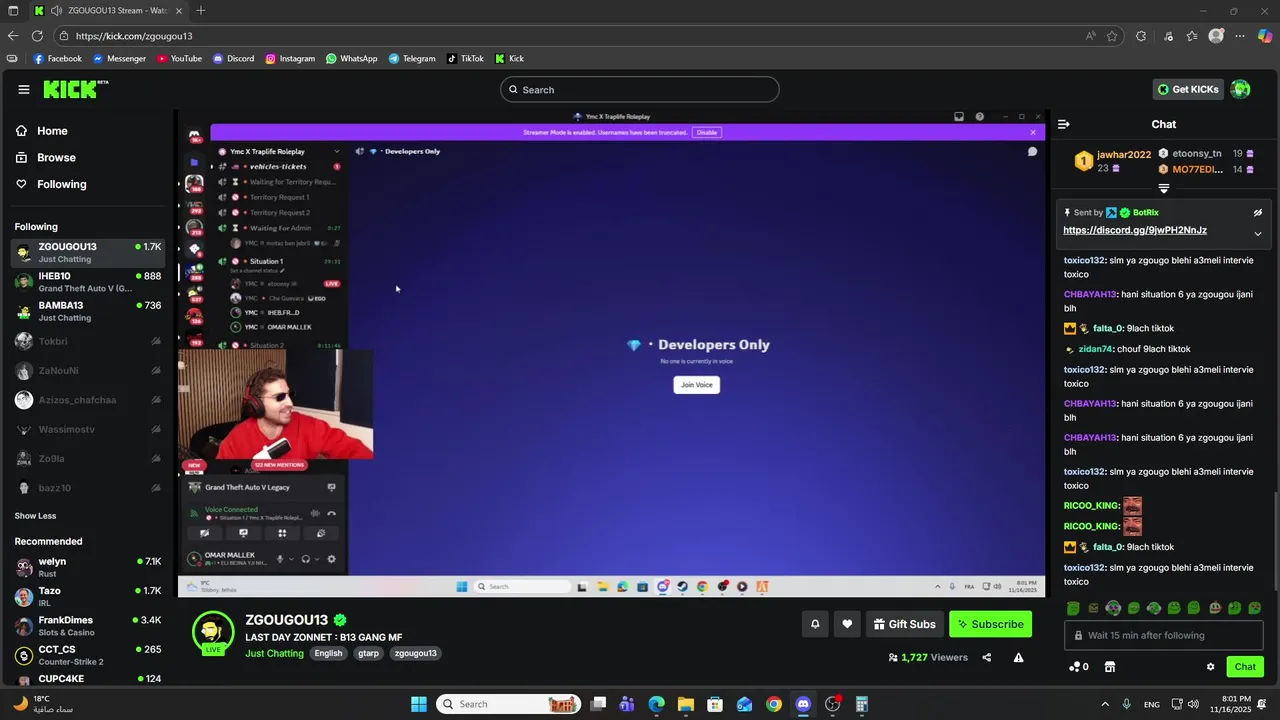1280x720 pixels.
Task: Click Get KICKs button
Action: click(x=1188, y=89)
